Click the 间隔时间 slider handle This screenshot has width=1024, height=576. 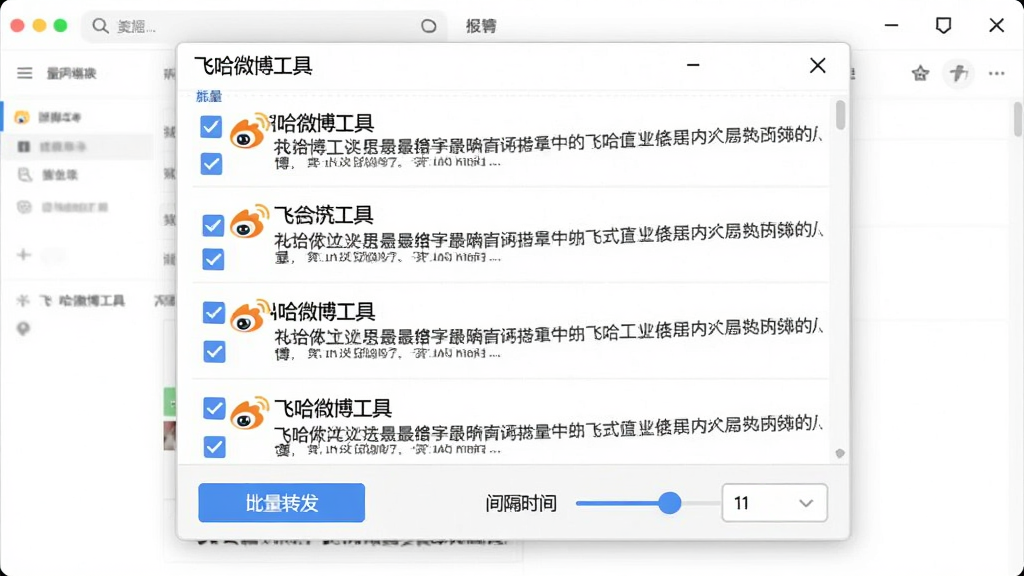(x=669, y=503)
